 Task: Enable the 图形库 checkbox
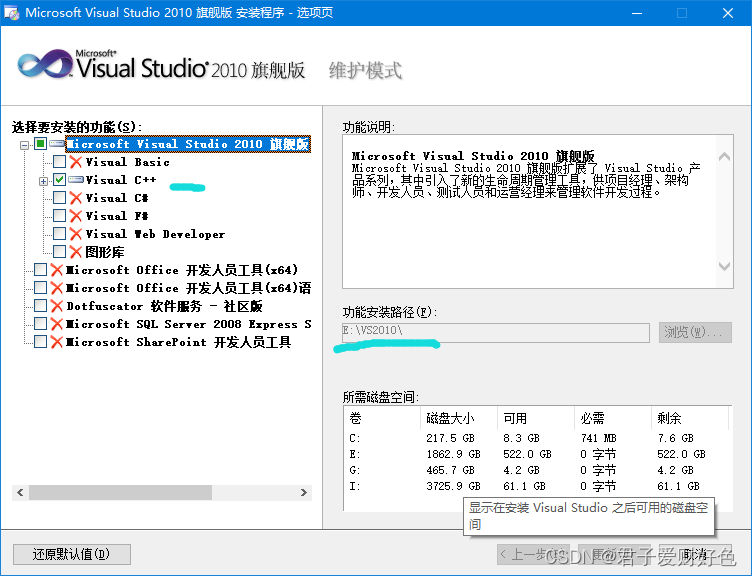tap(59, 252)
